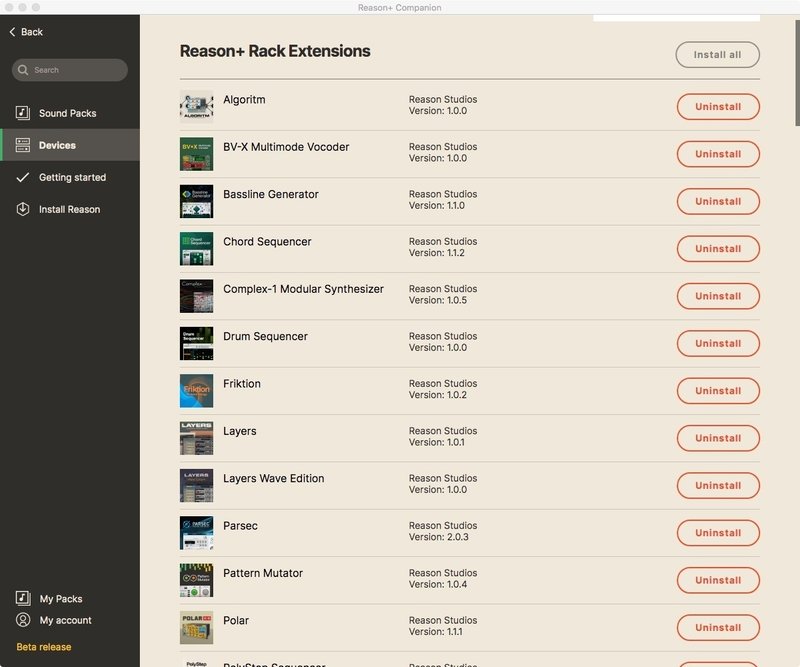Uninstall Drum Sequencer
Screen dimensions: 800x667
[718, 343]
